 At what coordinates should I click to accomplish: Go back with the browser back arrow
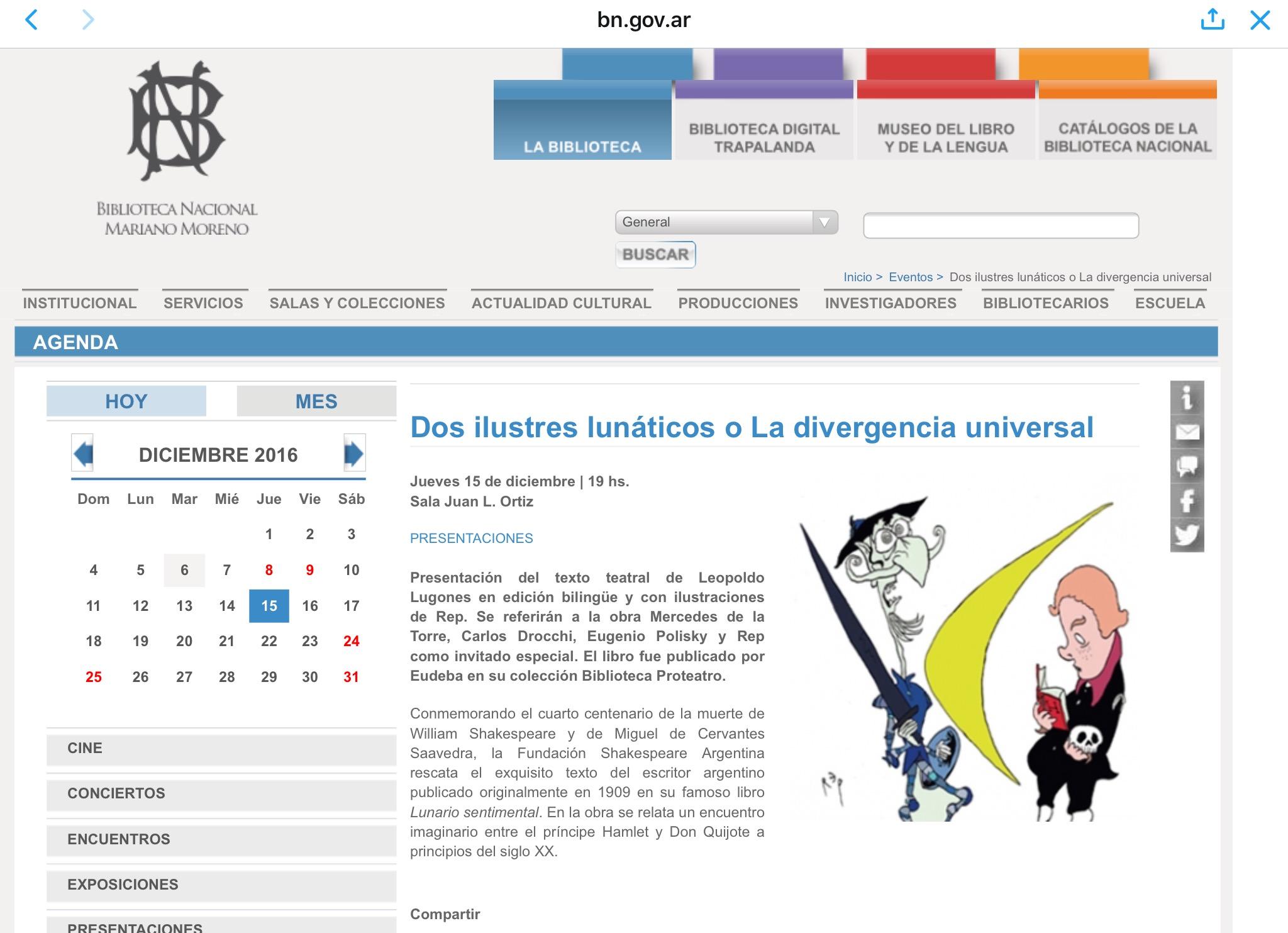pos(31,20)
